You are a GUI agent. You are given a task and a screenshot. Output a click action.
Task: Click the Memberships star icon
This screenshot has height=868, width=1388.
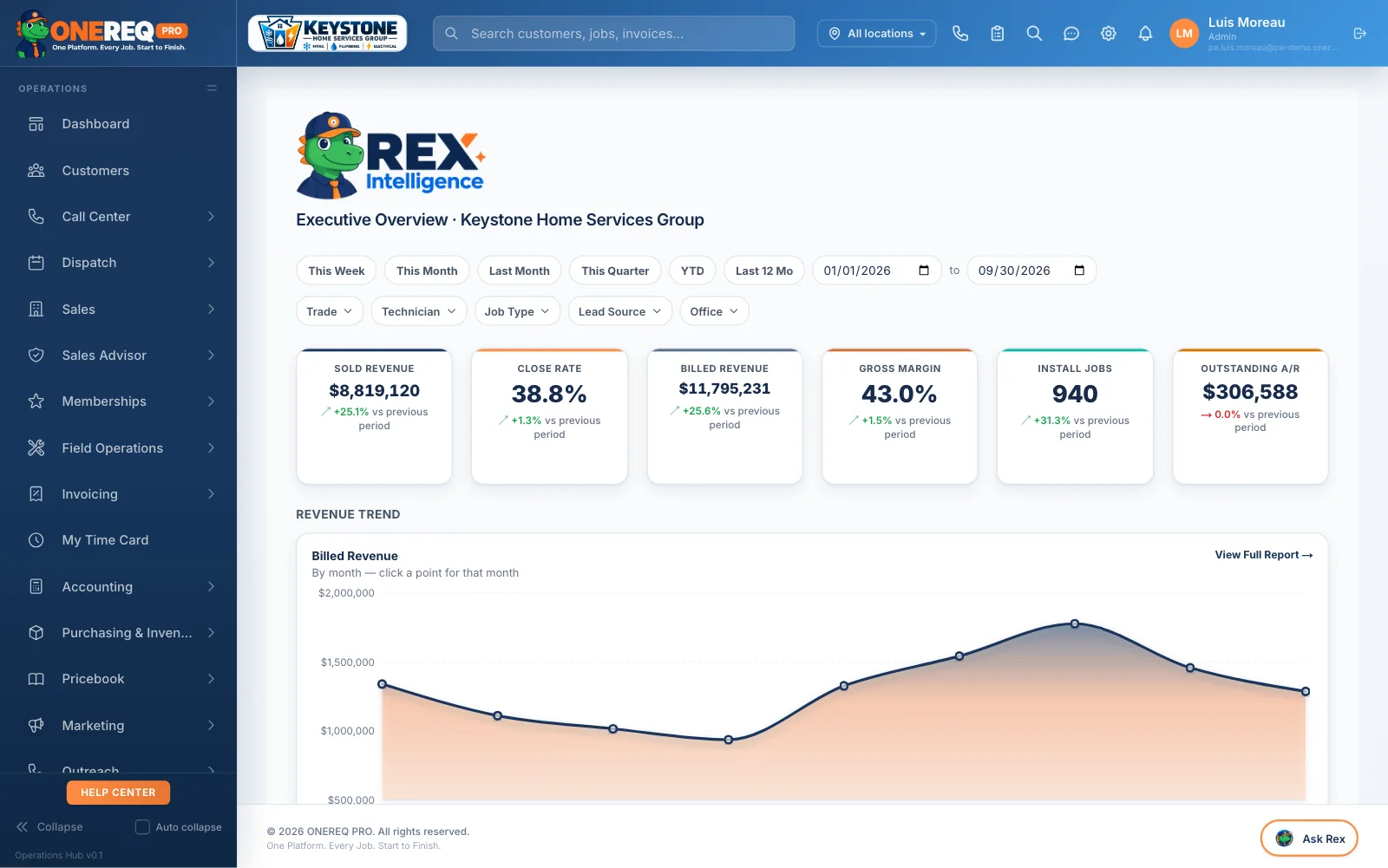coord(36,401)
